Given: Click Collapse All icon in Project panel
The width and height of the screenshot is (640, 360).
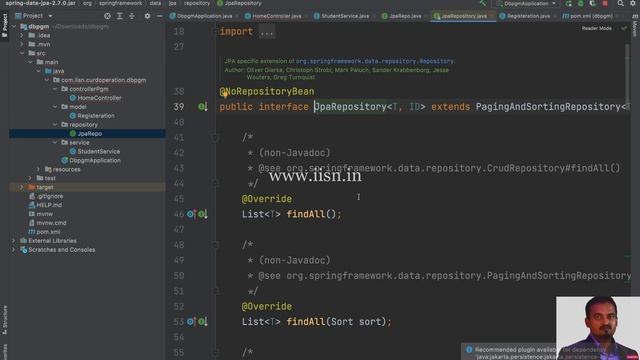Looking at the screenshot, I should pos(131,16).
